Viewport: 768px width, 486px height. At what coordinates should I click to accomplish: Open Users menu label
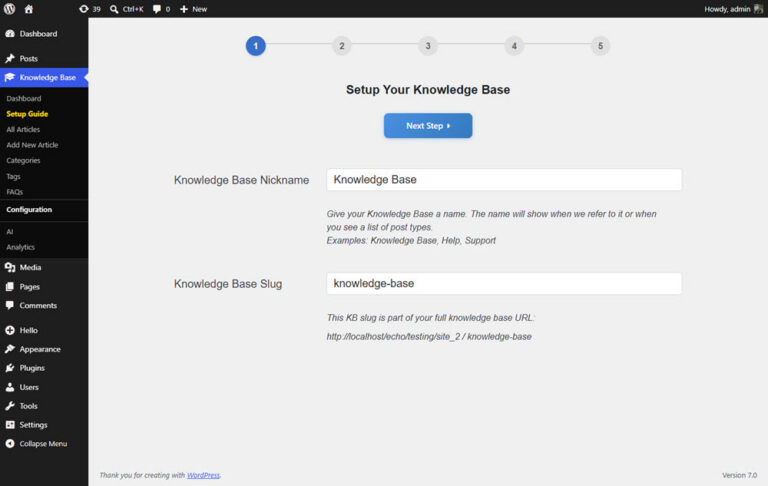click(x=29, y=387)
